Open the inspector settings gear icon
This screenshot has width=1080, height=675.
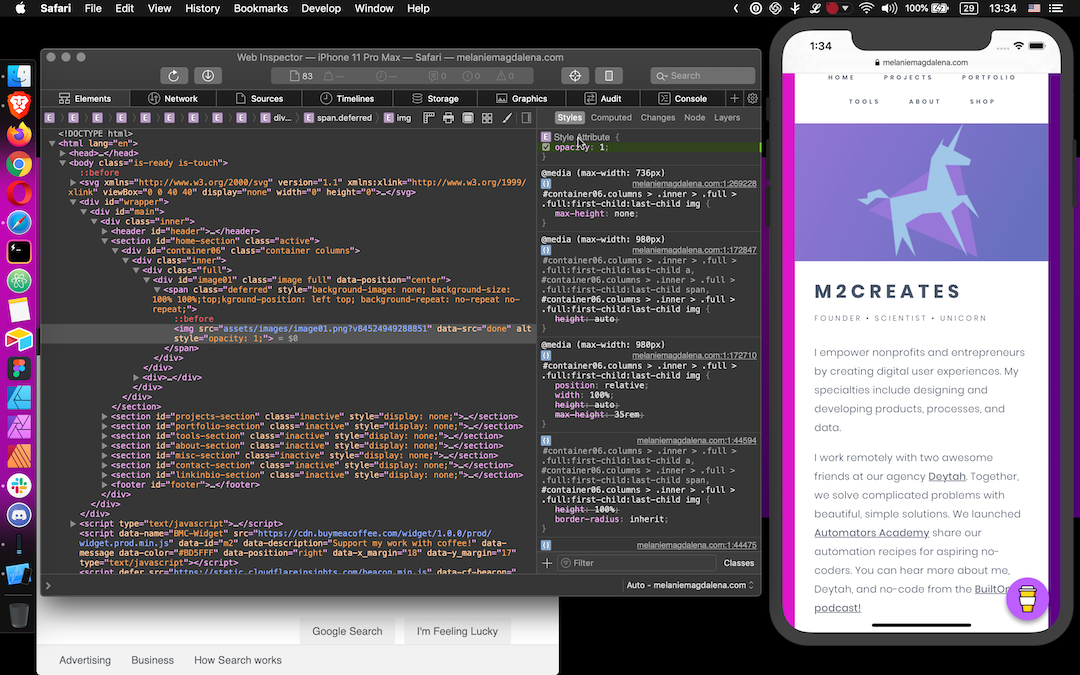752,98
